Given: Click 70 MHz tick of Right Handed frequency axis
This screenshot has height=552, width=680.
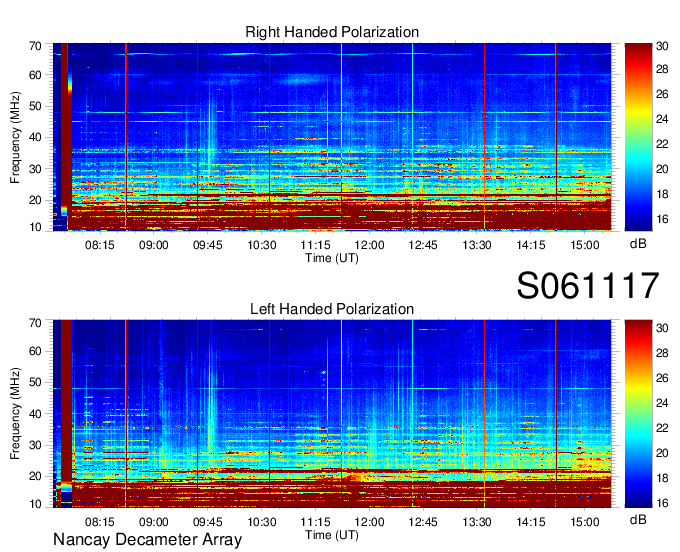Looking at the screenshot, I should click(x=35, y=46).
